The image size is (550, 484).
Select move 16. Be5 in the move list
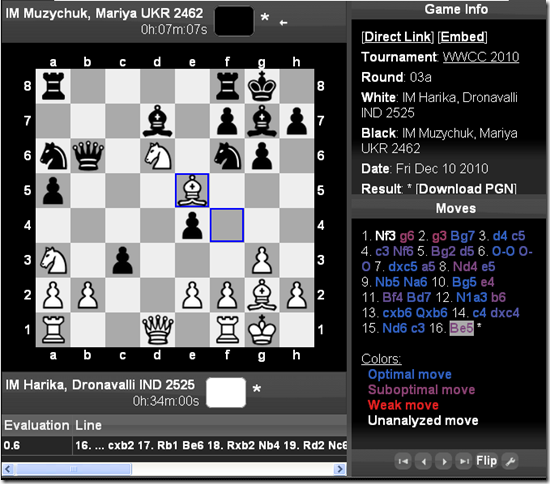coord(462,328)
